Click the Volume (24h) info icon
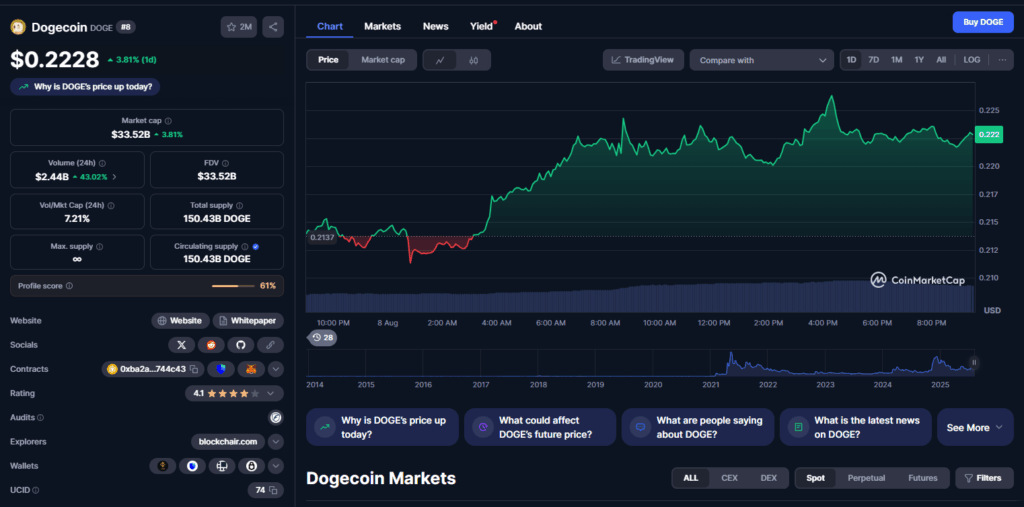Screen dimensions: 1024x507 click(x=102, y=163)
